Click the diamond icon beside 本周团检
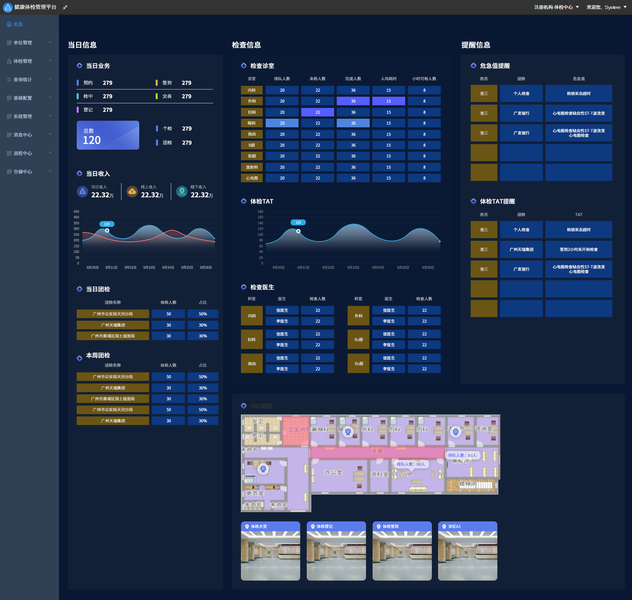Screen dimensions: 632x600 click(x=79, y=358)
